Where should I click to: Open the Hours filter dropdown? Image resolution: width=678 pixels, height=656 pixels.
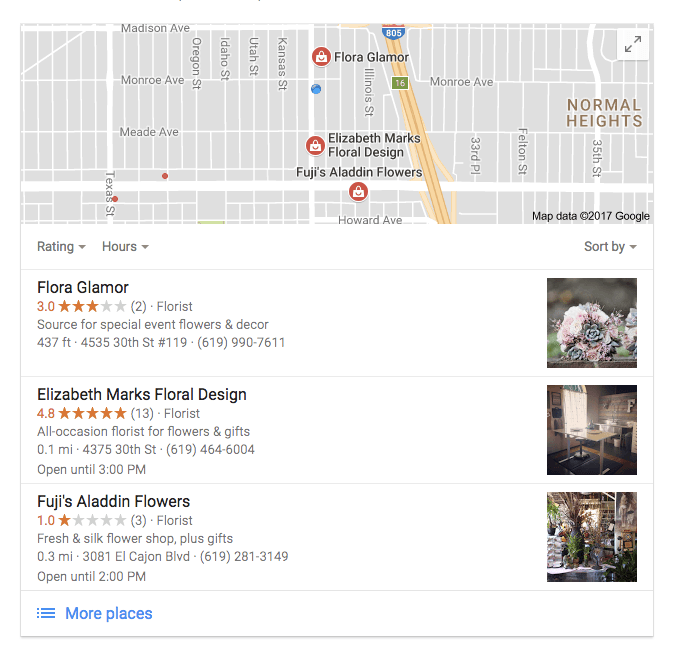(125, 246)
